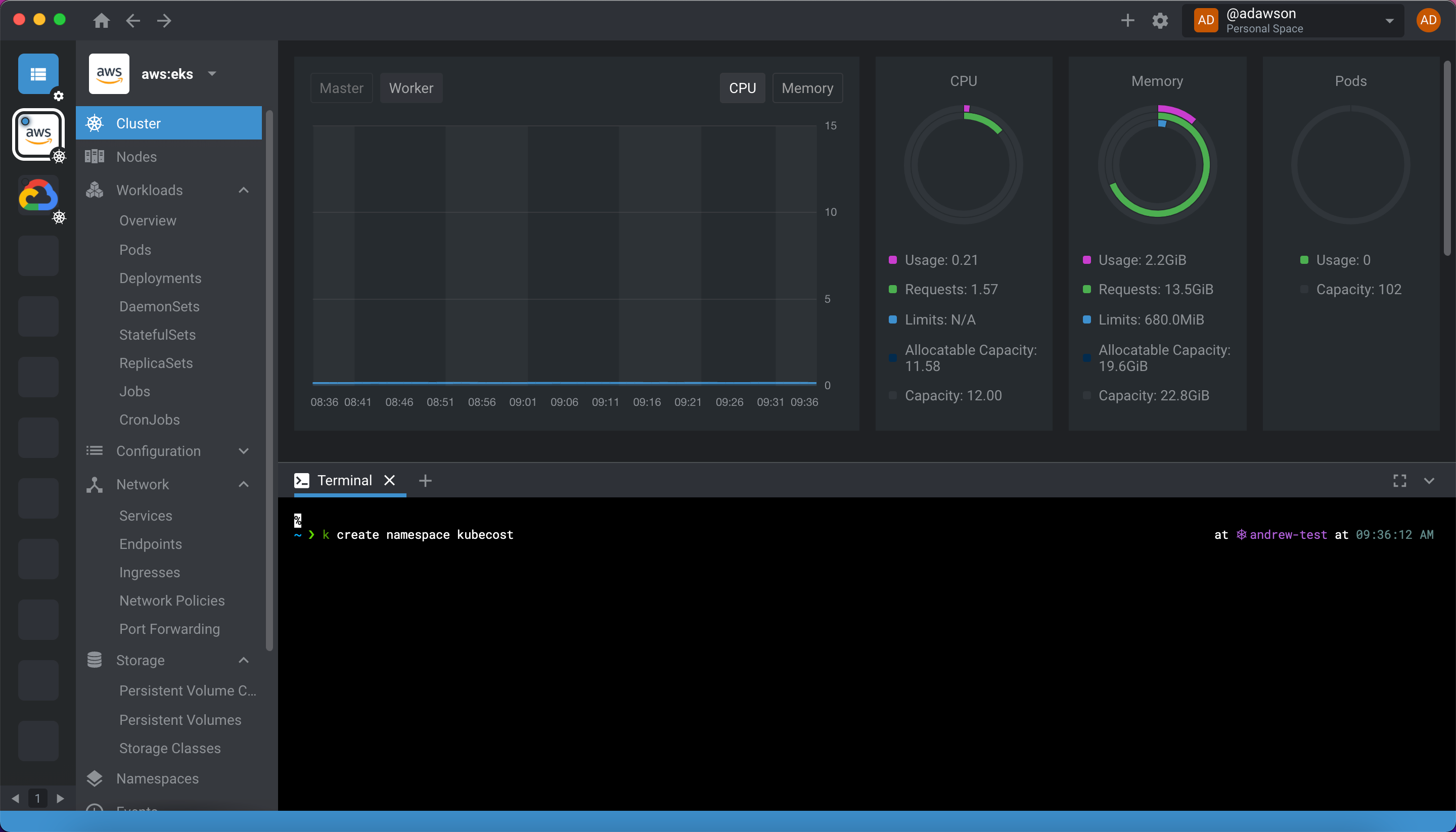Expand the Storage section chevron

244,660
